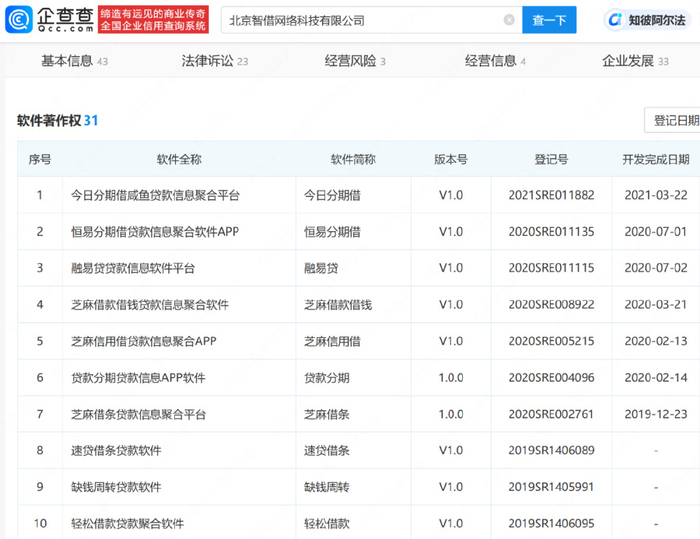Select 速贷借条贷款软件 entry

[x=116, y=451]
